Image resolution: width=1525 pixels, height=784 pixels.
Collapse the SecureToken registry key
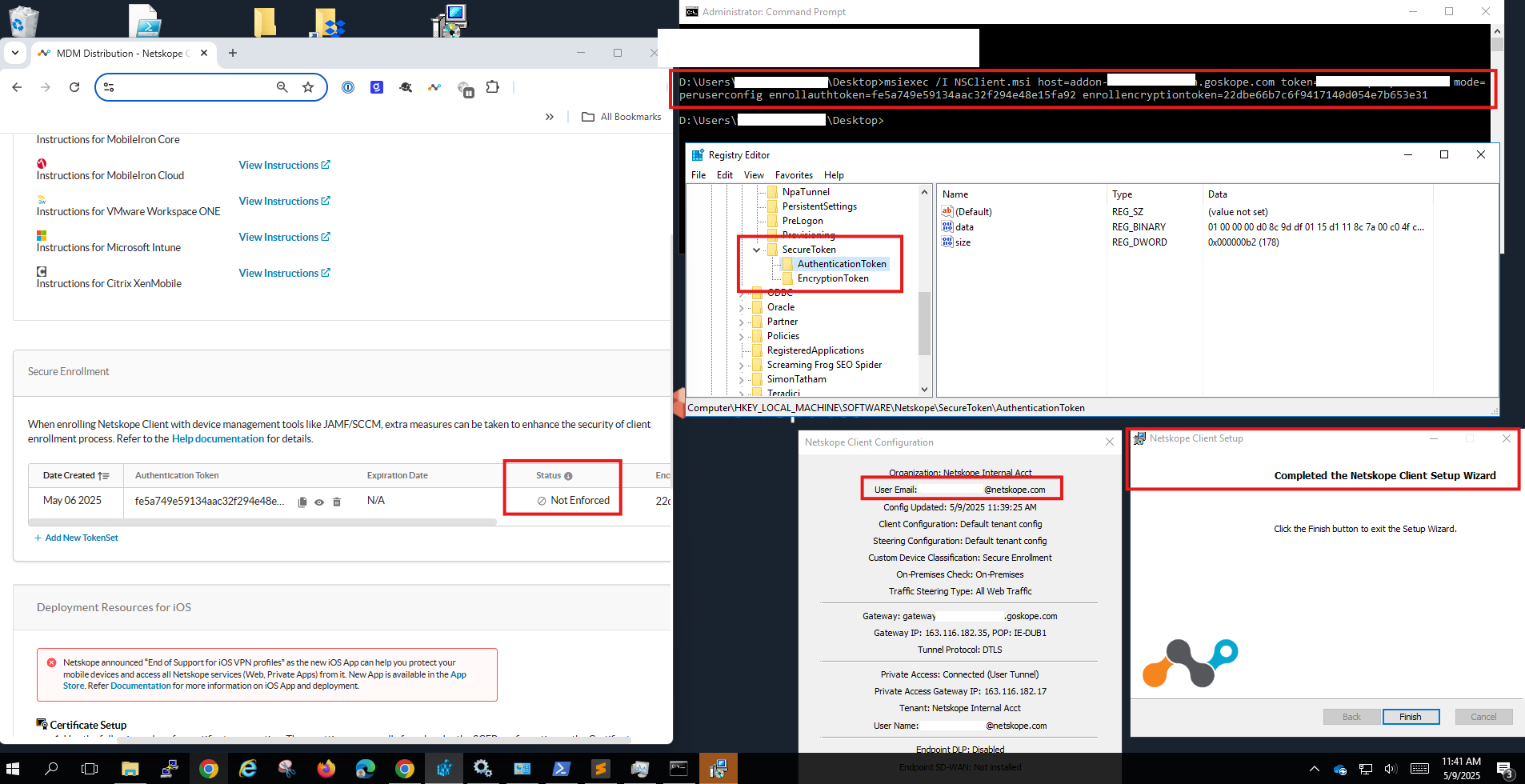pyautogui.click(x=756, y=250)
